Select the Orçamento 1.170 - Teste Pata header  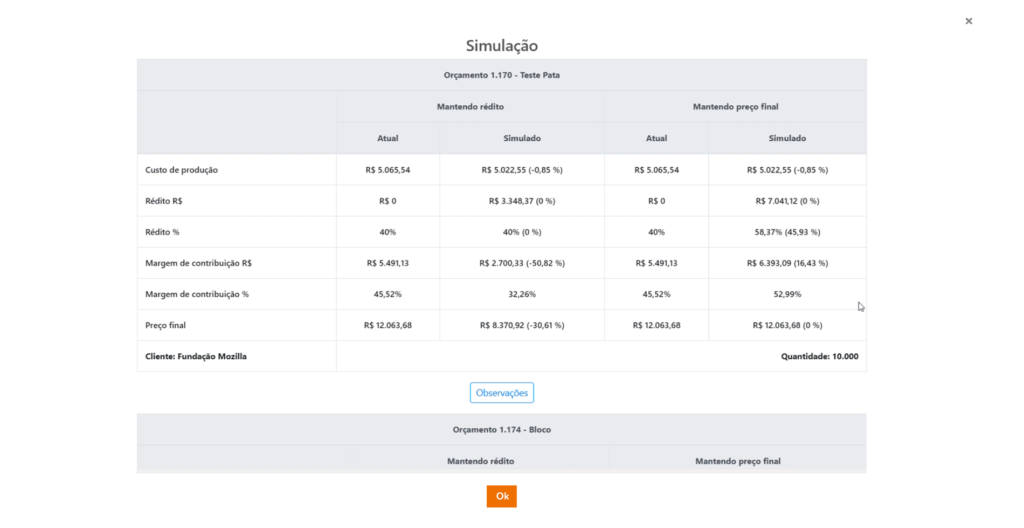coord(501,75)
